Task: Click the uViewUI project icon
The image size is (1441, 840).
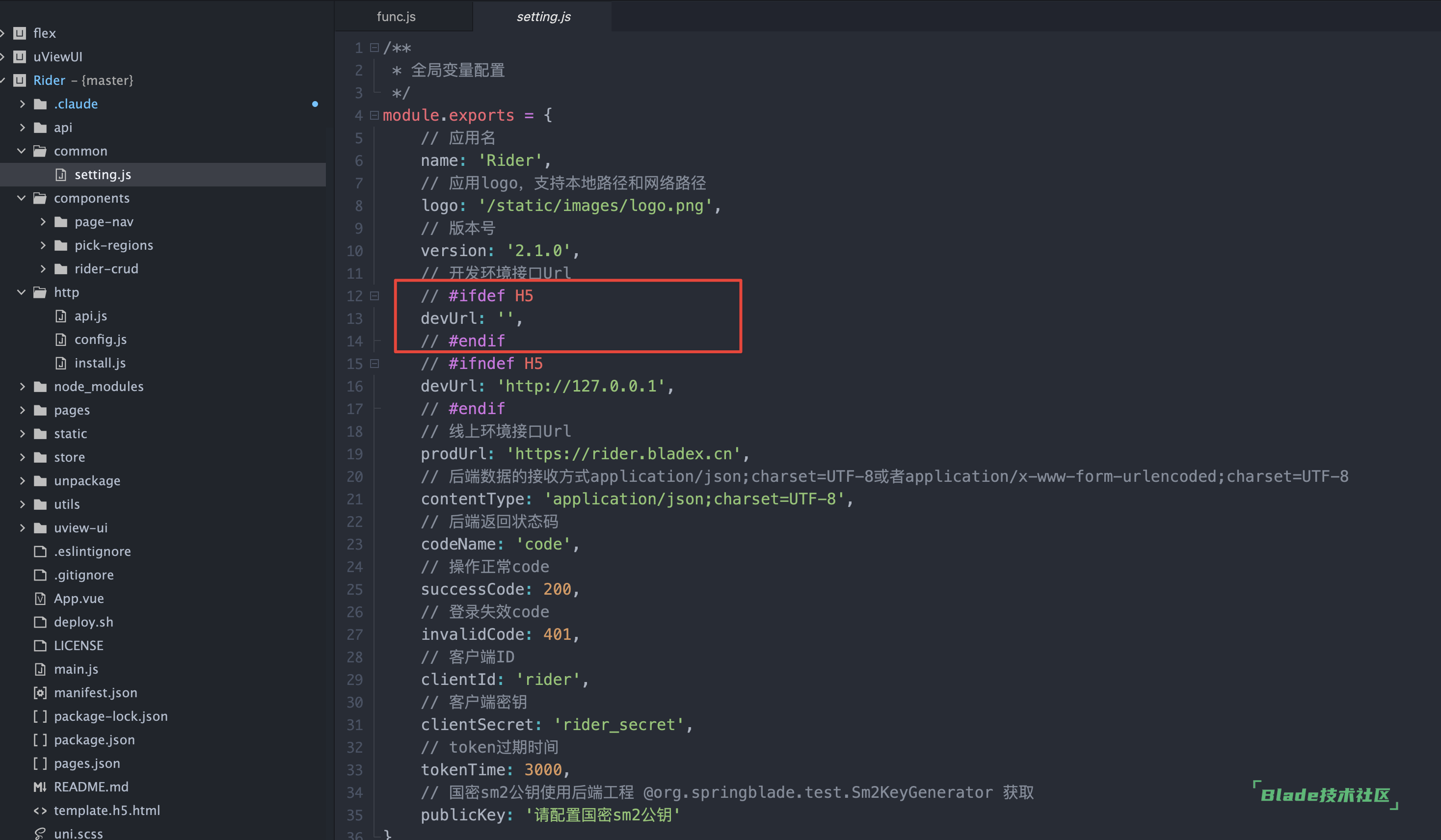Action: click(x=20, y=56)
